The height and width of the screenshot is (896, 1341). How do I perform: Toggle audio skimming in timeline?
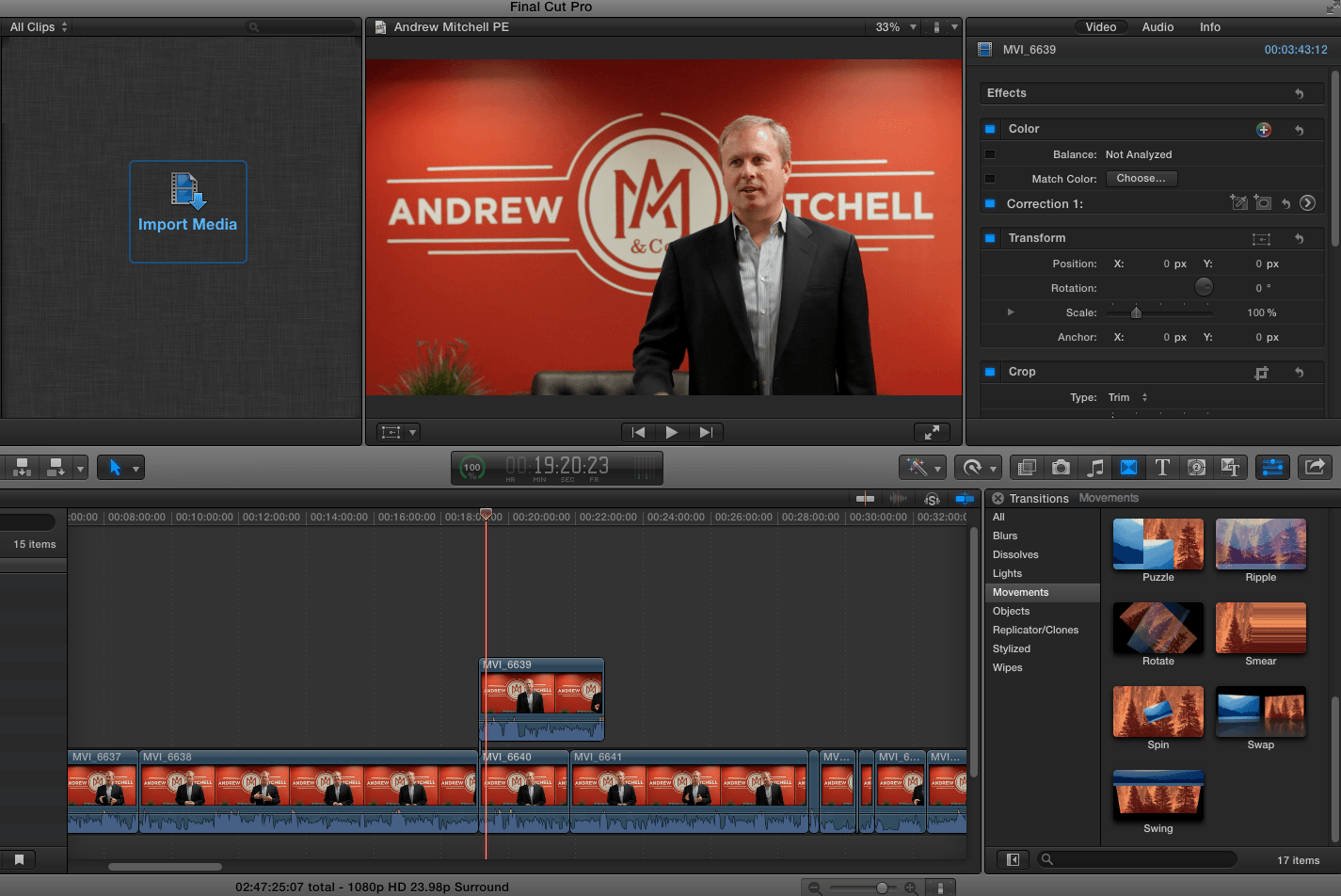pyautogui.click(x=899, y=499)
